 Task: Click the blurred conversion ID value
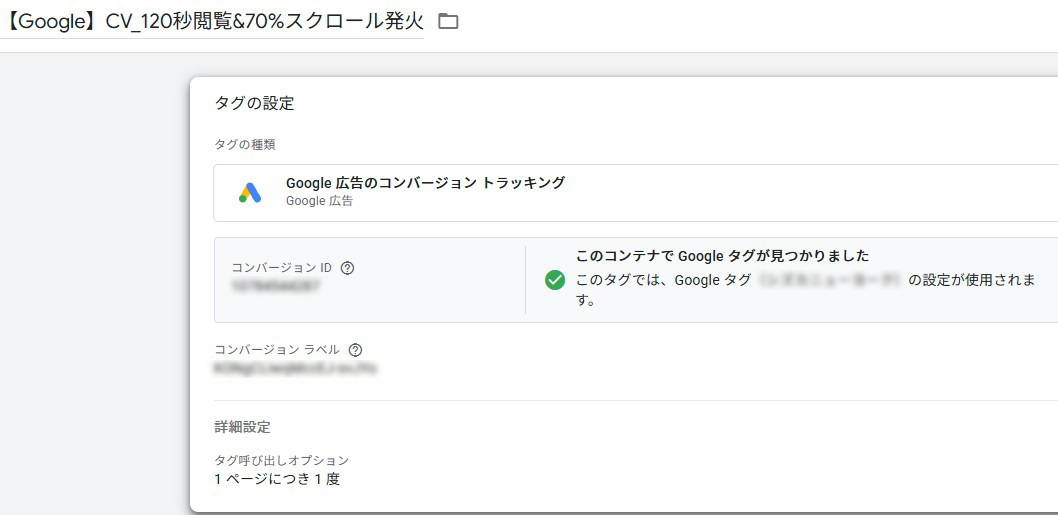pyautogui.click(x=275, y=286)
